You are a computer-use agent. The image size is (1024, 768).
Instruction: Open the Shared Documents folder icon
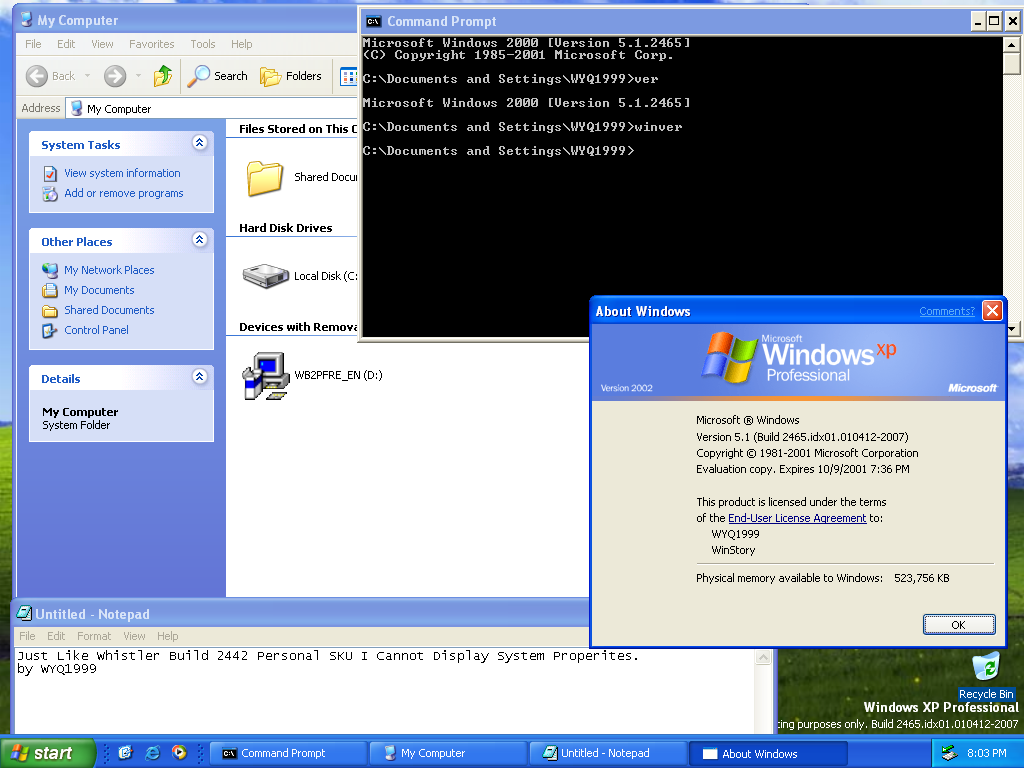pos(265,177)
